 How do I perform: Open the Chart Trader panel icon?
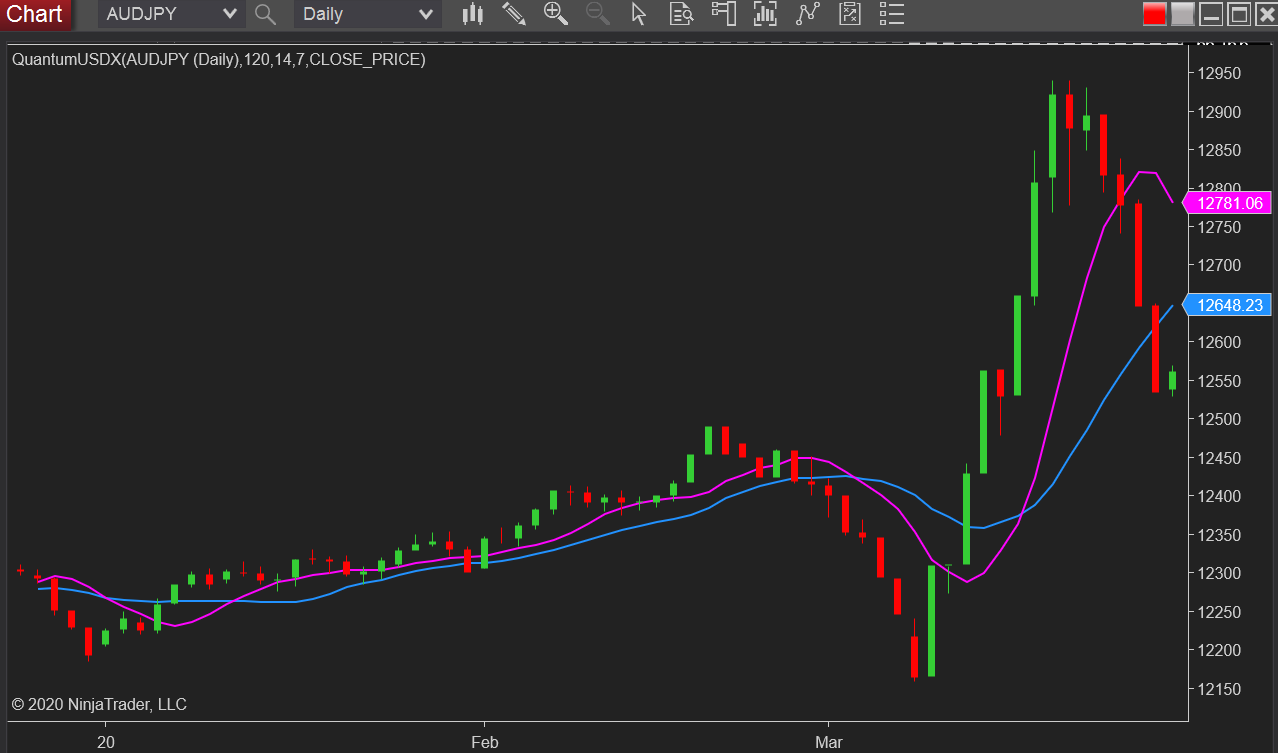point(723,14)
